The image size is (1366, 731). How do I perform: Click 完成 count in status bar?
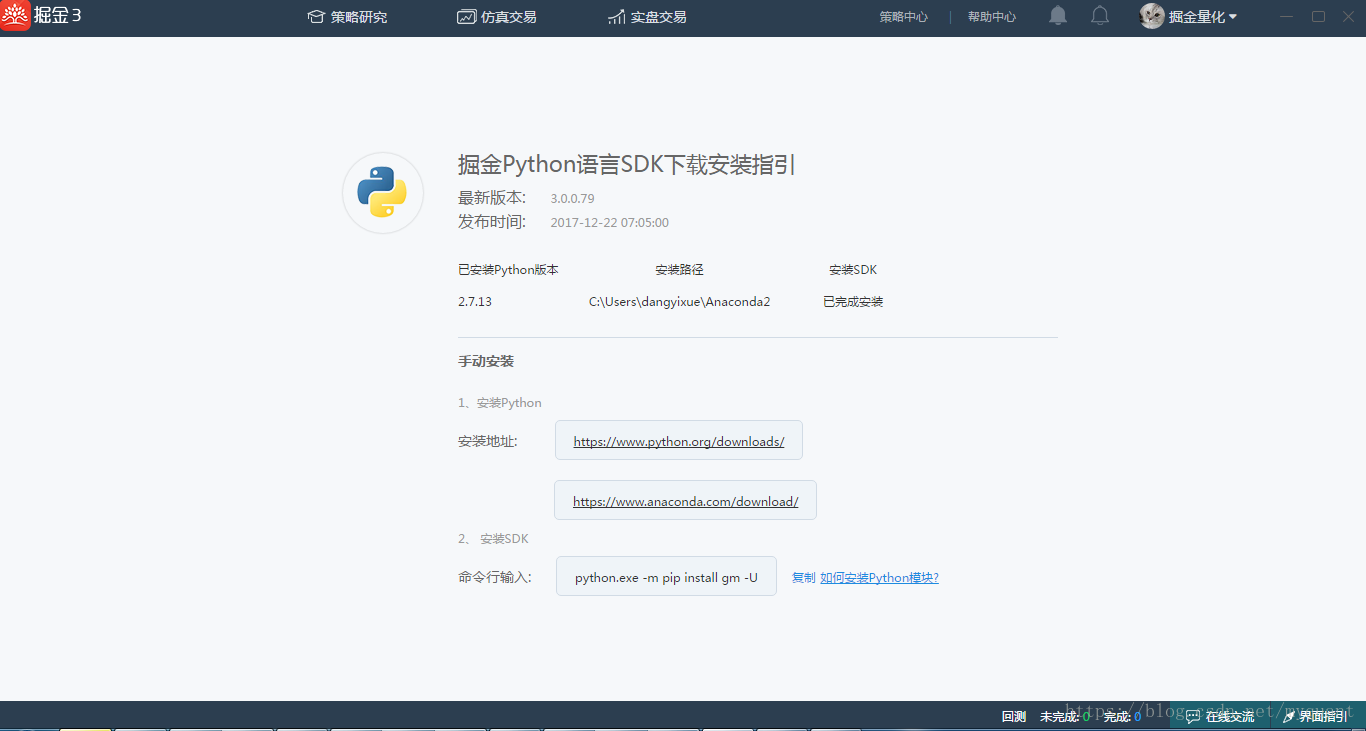pyautogui.click(x=1122, y=716)
